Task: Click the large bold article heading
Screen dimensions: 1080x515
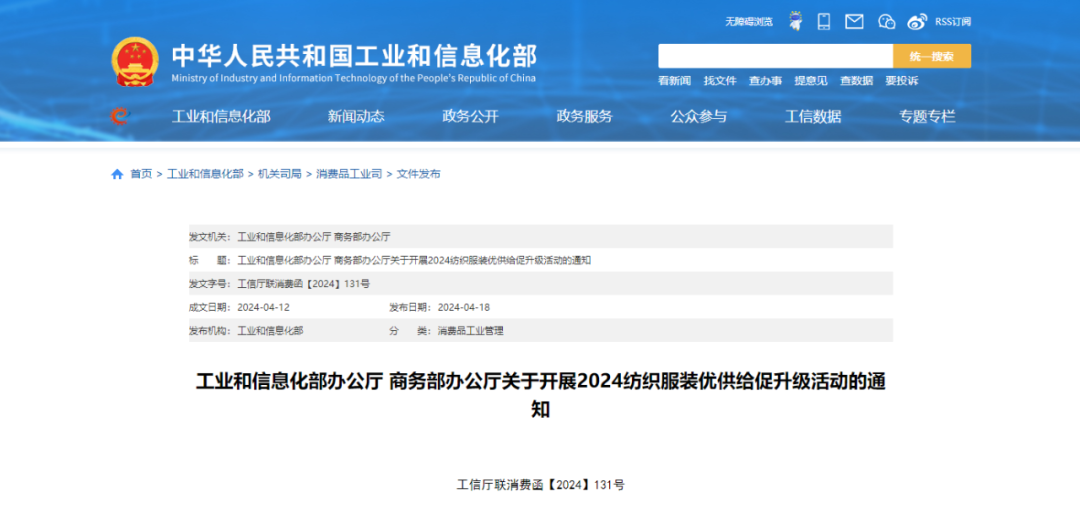Action: click(541, 395)
